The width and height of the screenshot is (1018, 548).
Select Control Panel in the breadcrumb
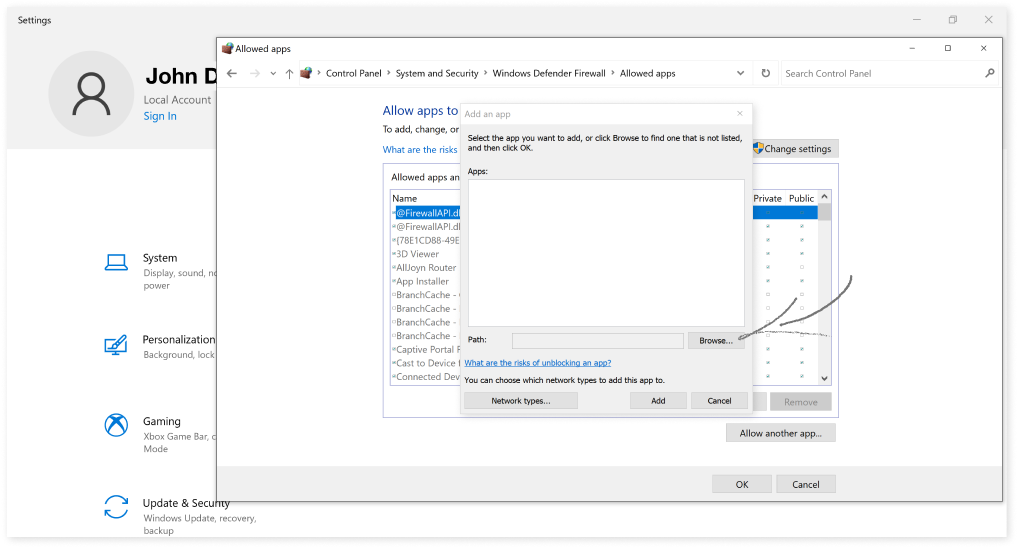(x=353, y=73)
